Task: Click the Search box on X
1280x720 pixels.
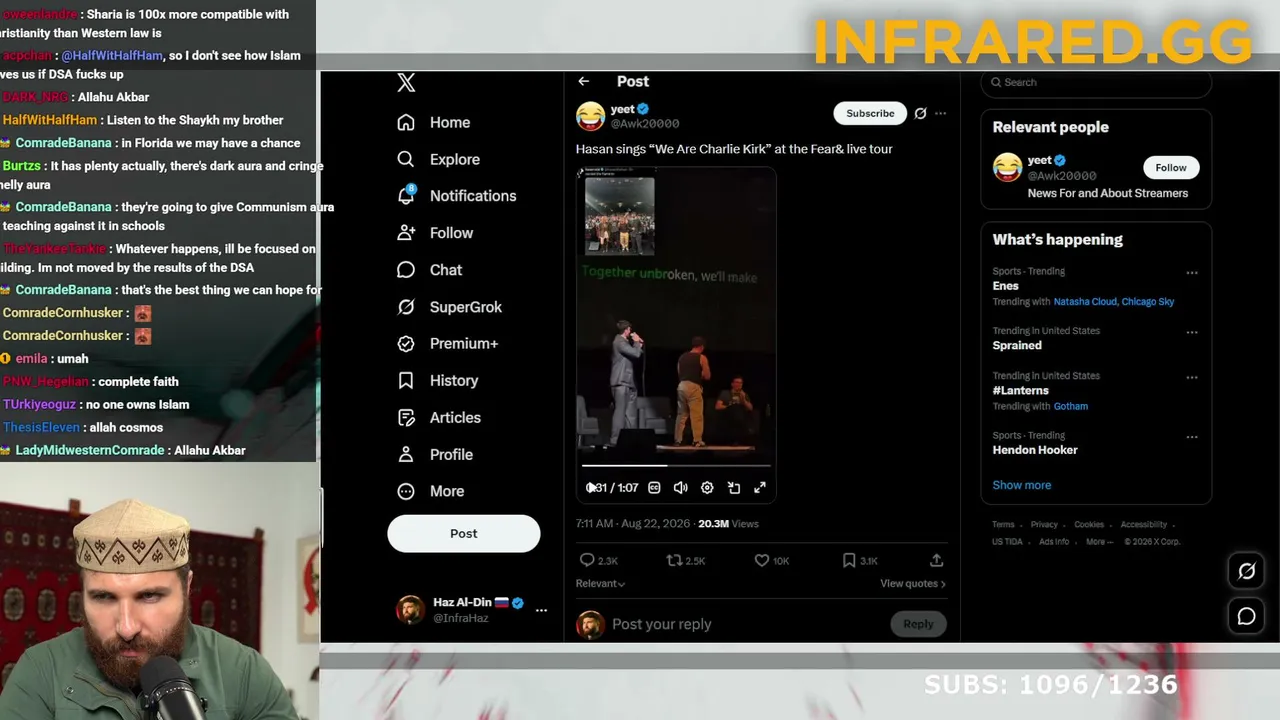Action: [x=1096, y=83]
